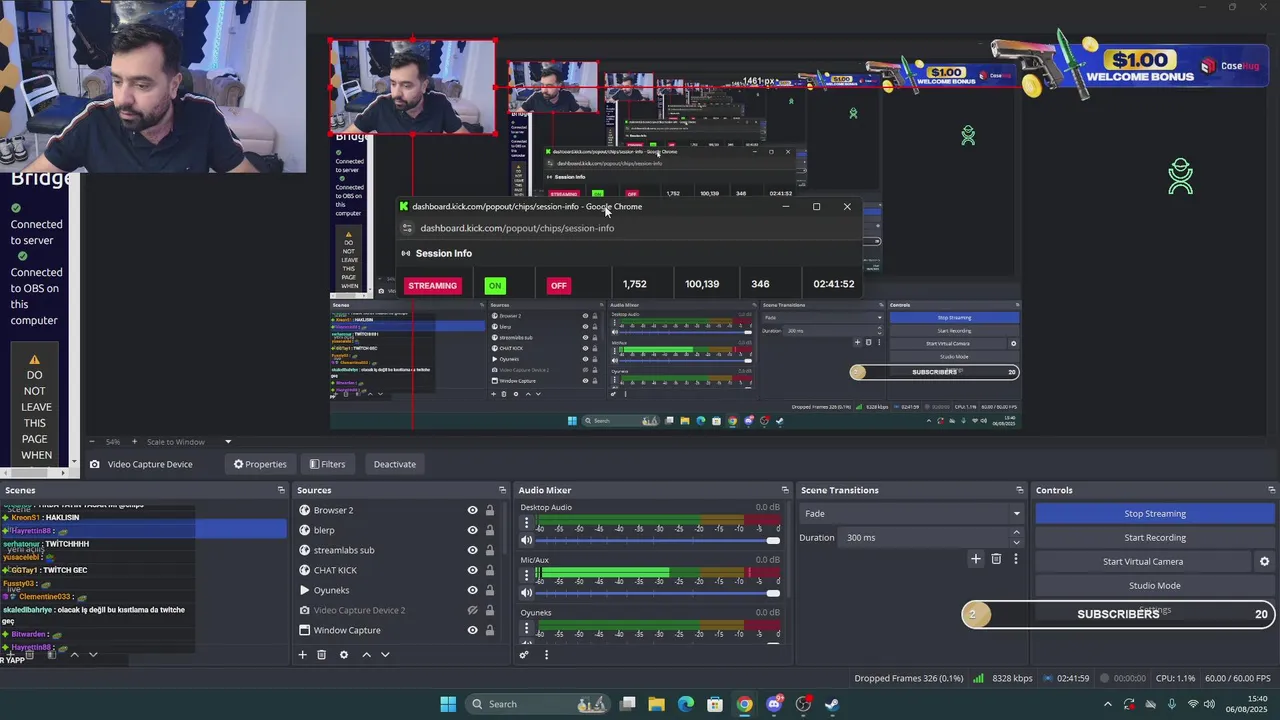Move selected source up

point(366,655)
